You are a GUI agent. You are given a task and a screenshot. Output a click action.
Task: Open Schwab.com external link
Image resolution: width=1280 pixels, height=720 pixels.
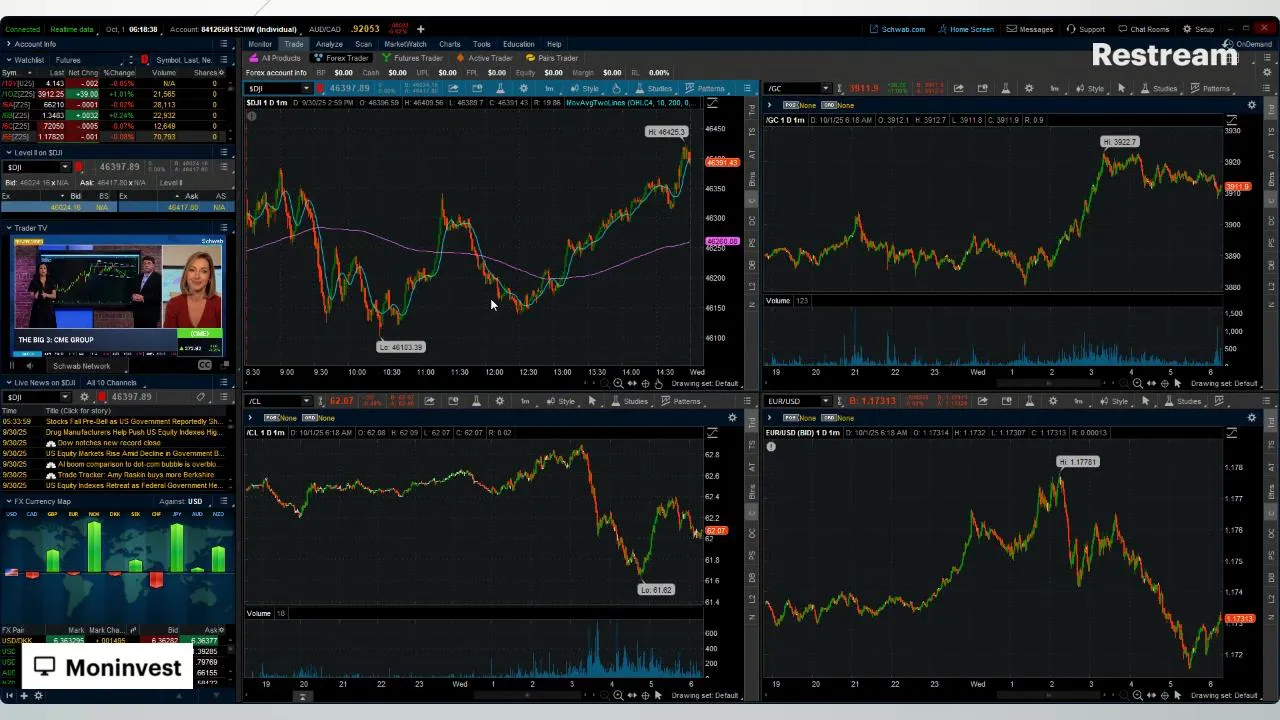coord(897,29)
